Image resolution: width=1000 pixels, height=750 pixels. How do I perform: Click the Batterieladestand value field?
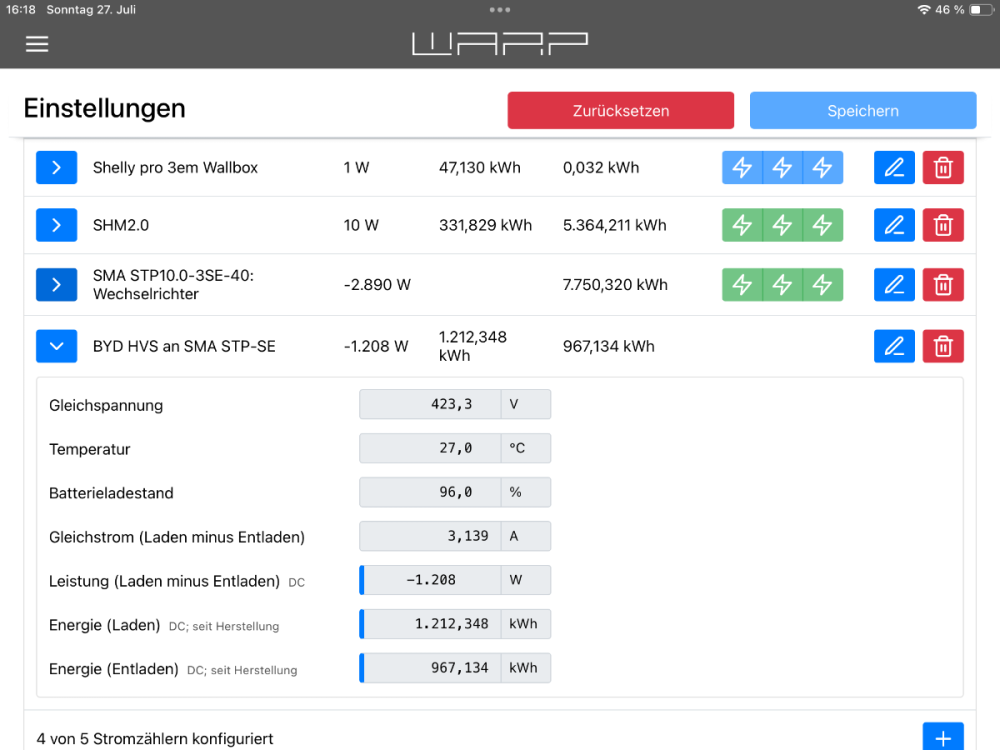pyautogui.click(x=429, y=493)
